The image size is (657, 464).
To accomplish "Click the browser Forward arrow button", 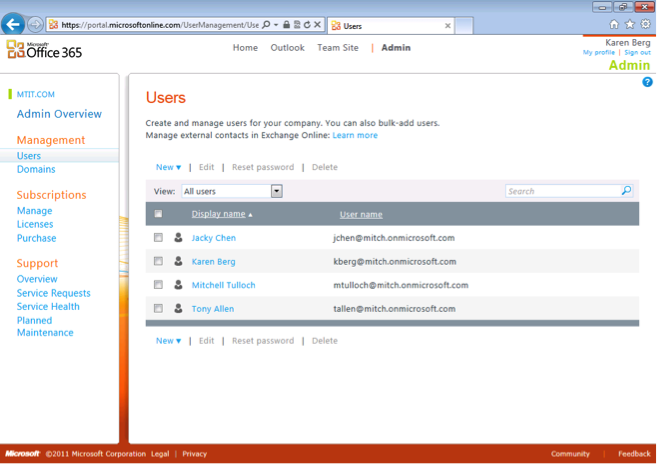I will (35, 25).
